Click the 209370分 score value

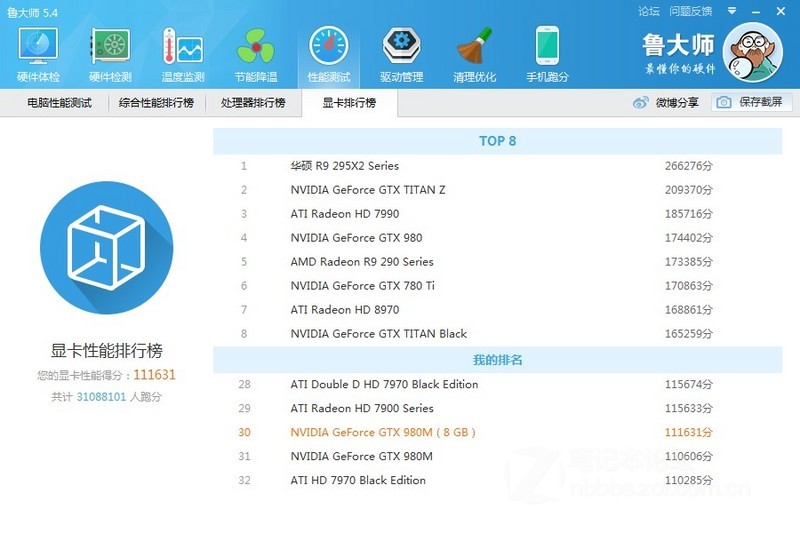pos(688,190)
